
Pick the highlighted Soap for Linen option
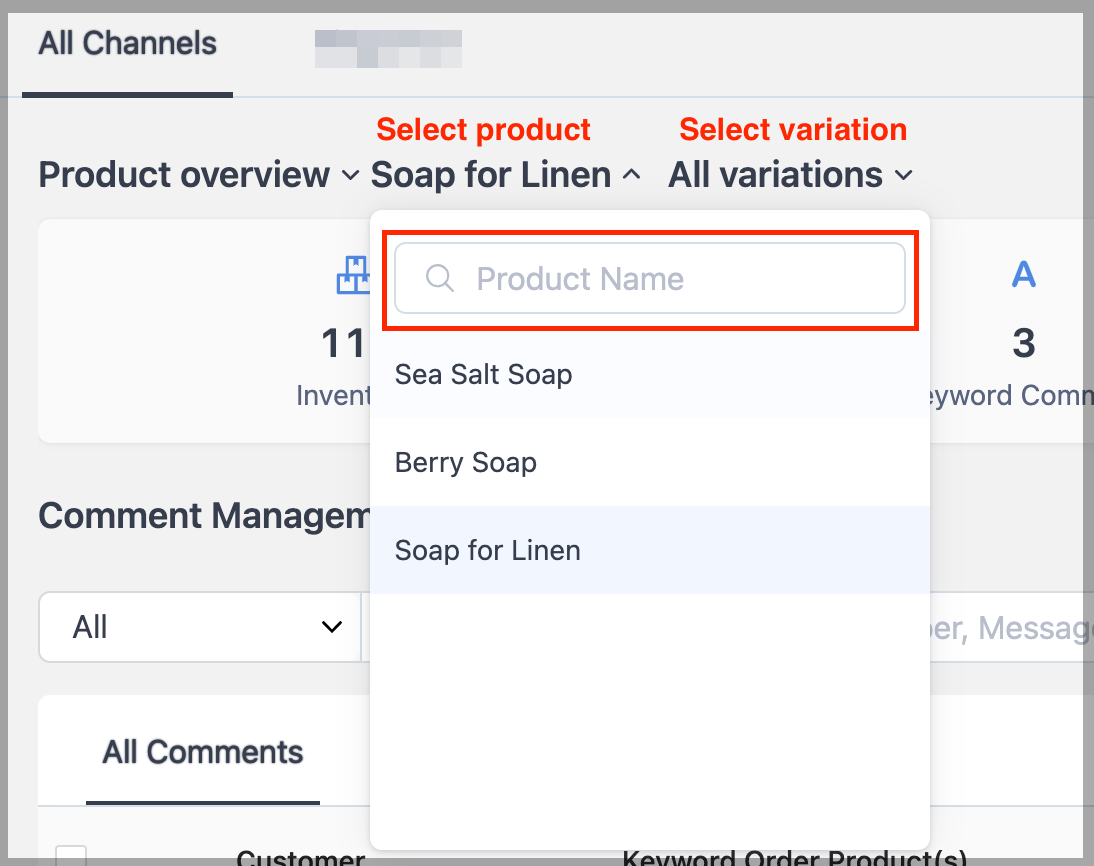point(488,551)
